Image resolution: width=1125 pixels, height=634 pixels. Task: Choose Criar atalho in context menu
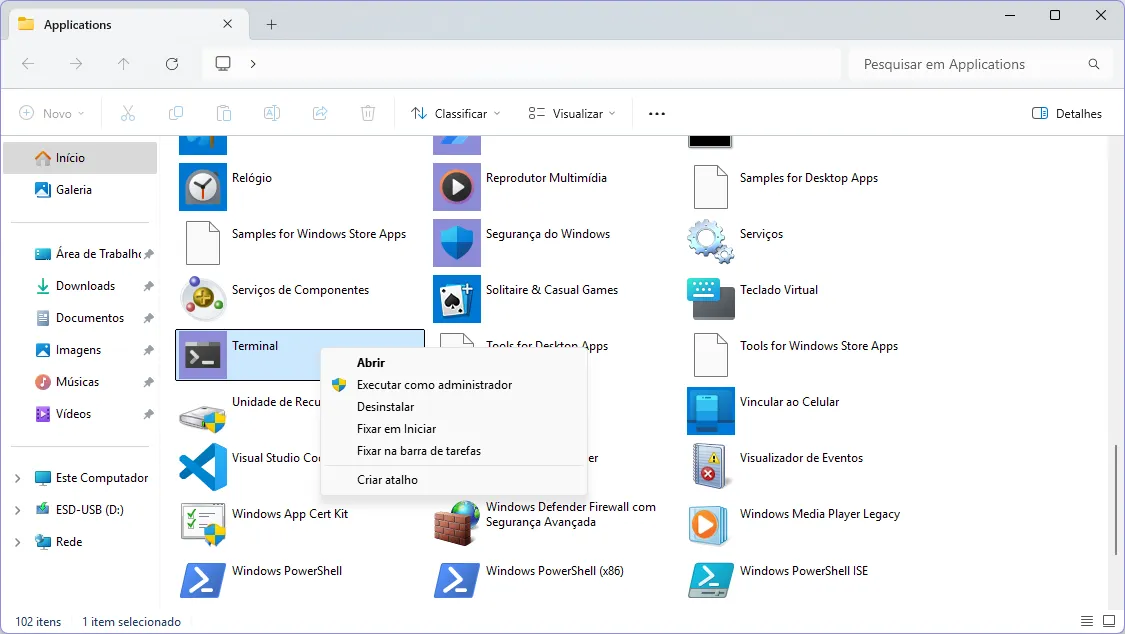(x=454, y=480)
